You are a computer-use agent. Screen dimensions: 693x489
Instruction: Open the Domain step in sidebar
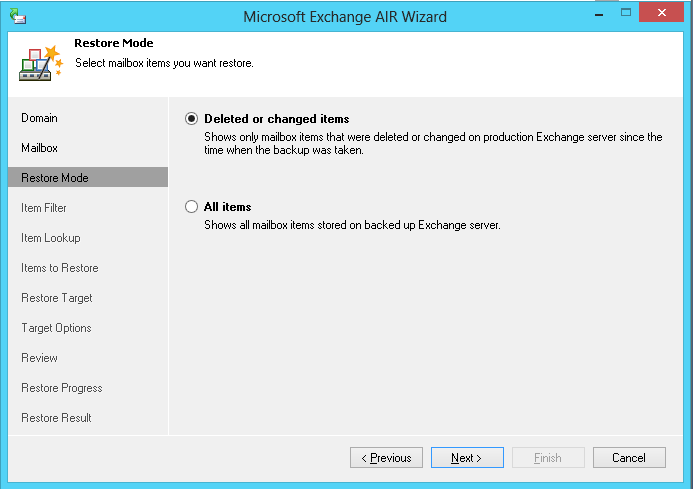[x=39, y=118]
